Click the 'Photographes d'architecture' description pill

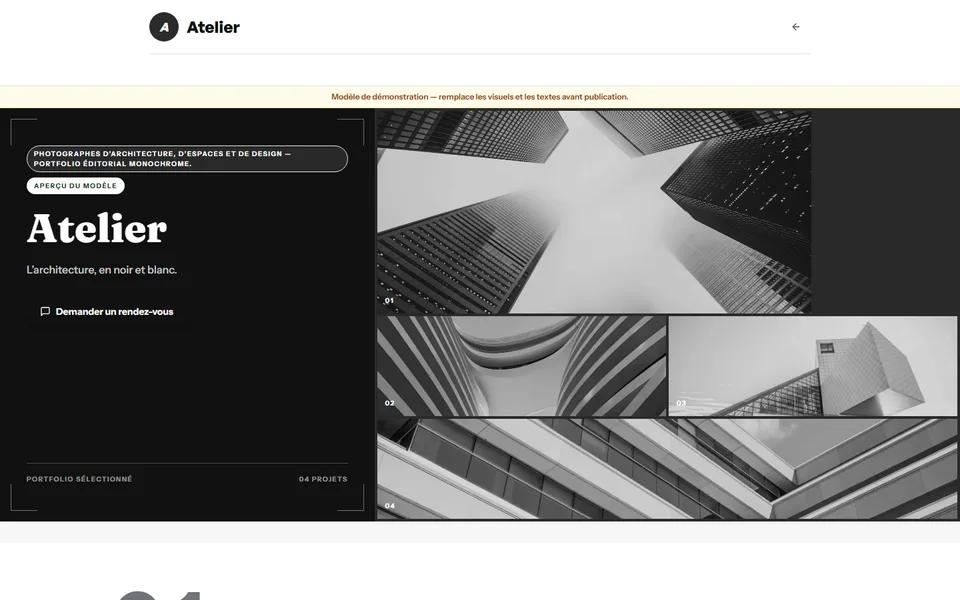click(x=187, y=159)
